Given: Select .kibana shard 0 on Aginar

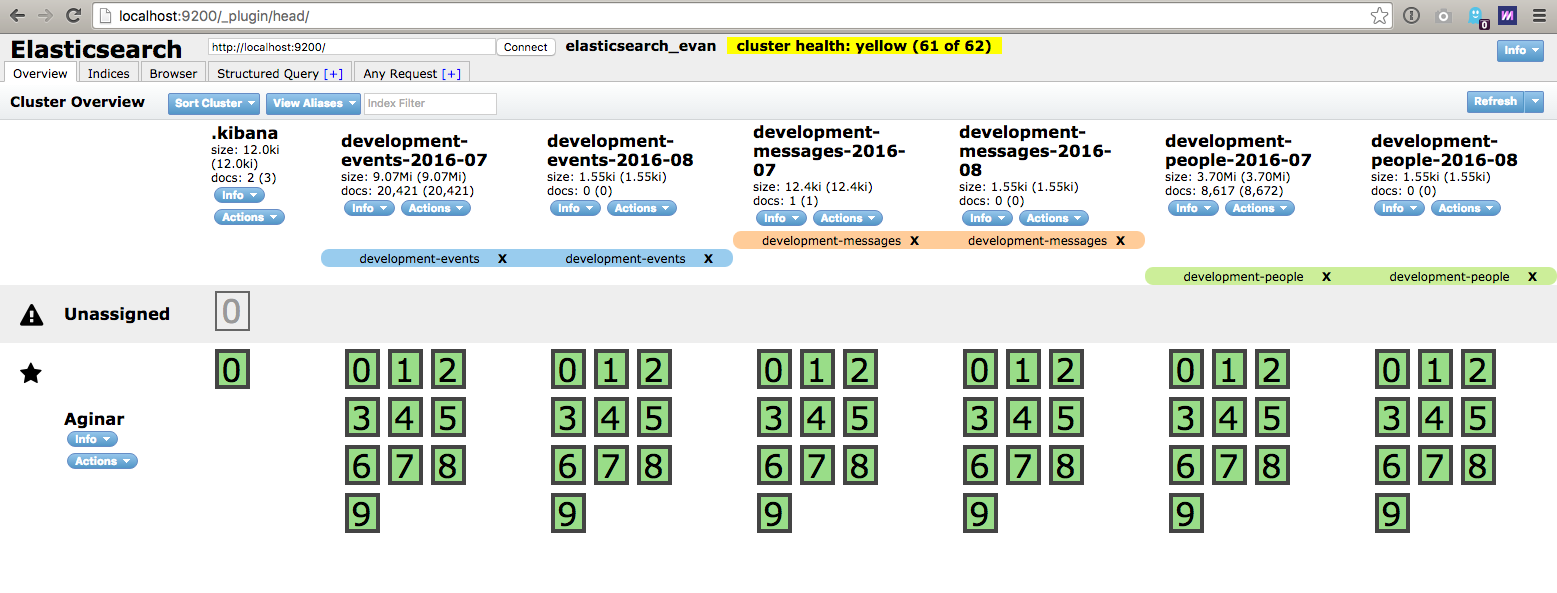Looking at the screenshot, I should tap(232, 370).
